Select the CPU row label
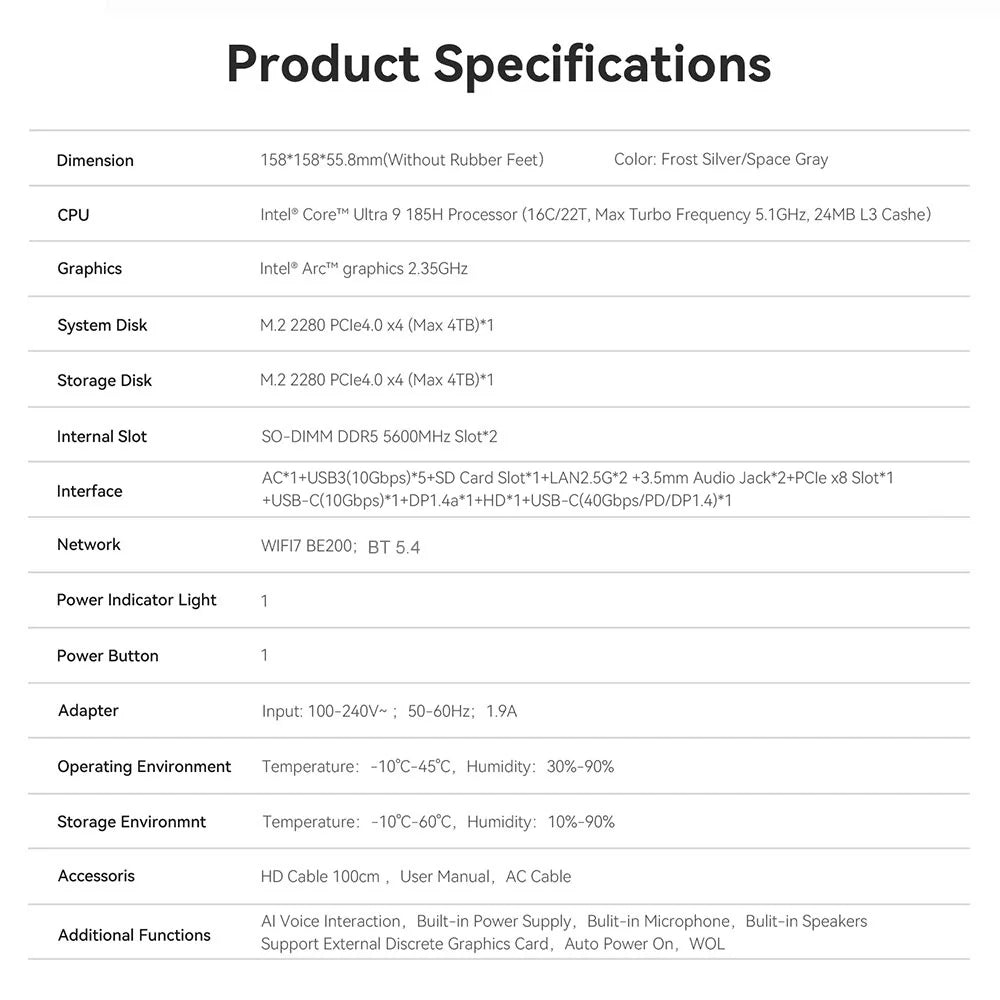The height and width of the screenshot is (1000, 1000). (73, 215)
